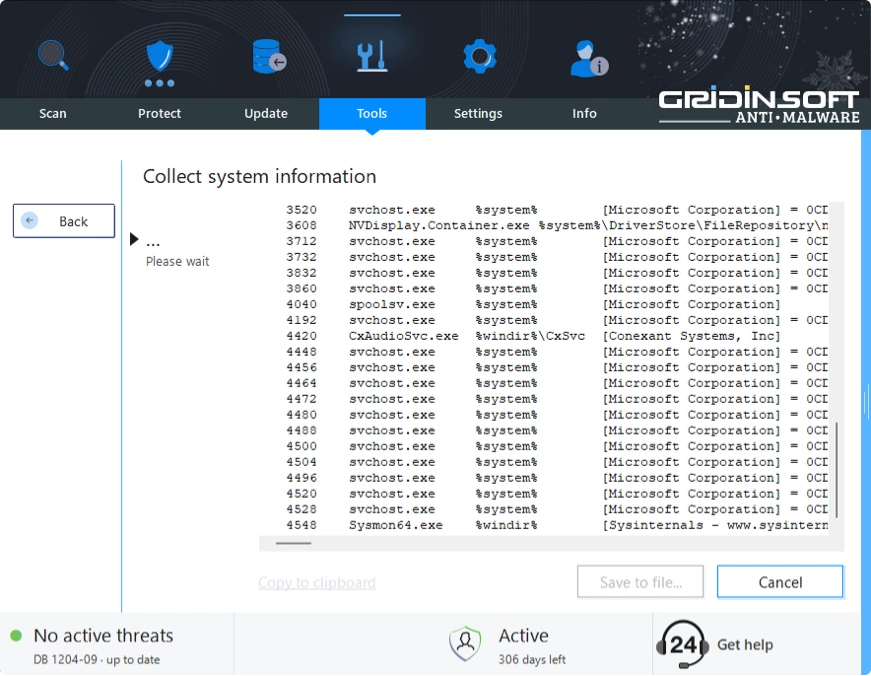871x676 pixels.
Task: Go to the Settings tab
Action: pyautogui.click(x=478, y=114)
